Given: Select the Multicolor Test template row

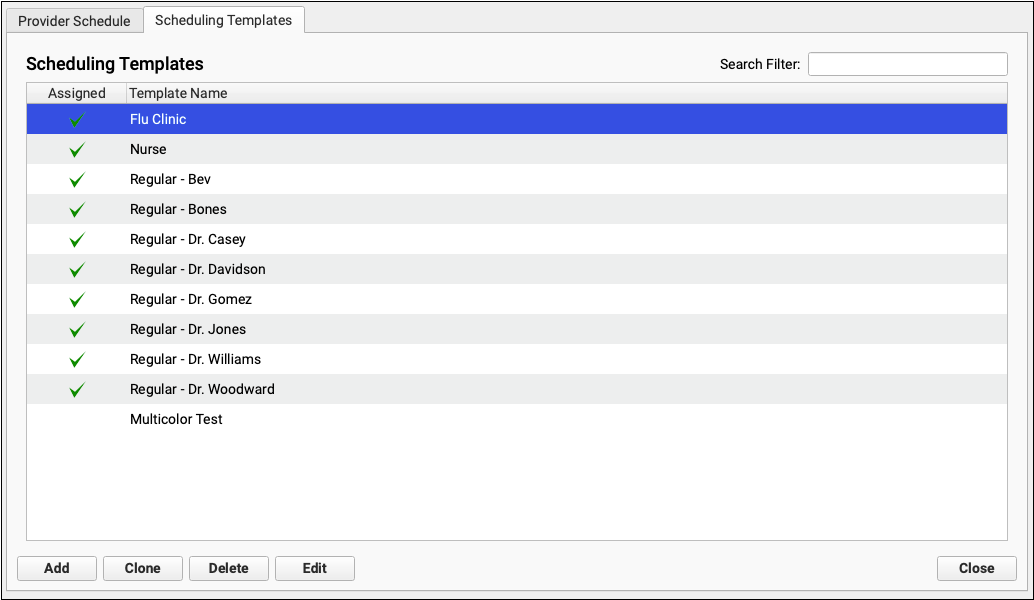Looking at the screenshot, I should click(x=176, y=420).
